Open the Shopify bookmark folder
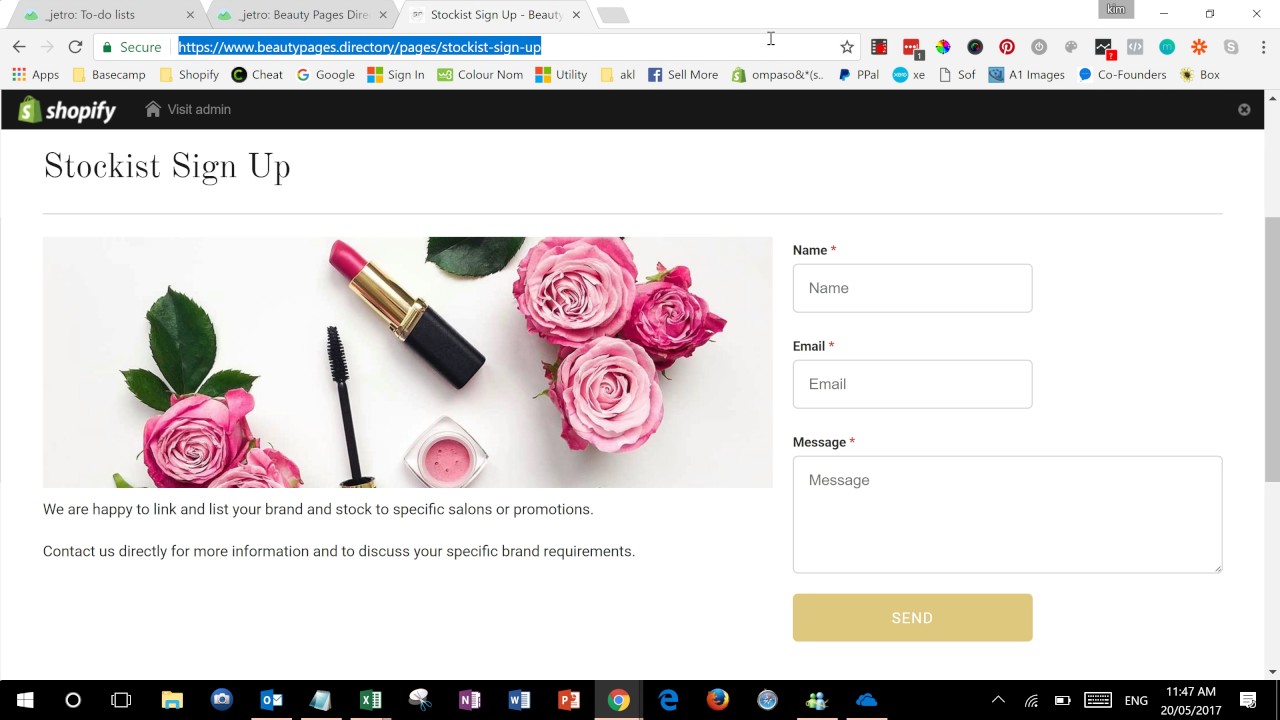 [x=189, y=75]
